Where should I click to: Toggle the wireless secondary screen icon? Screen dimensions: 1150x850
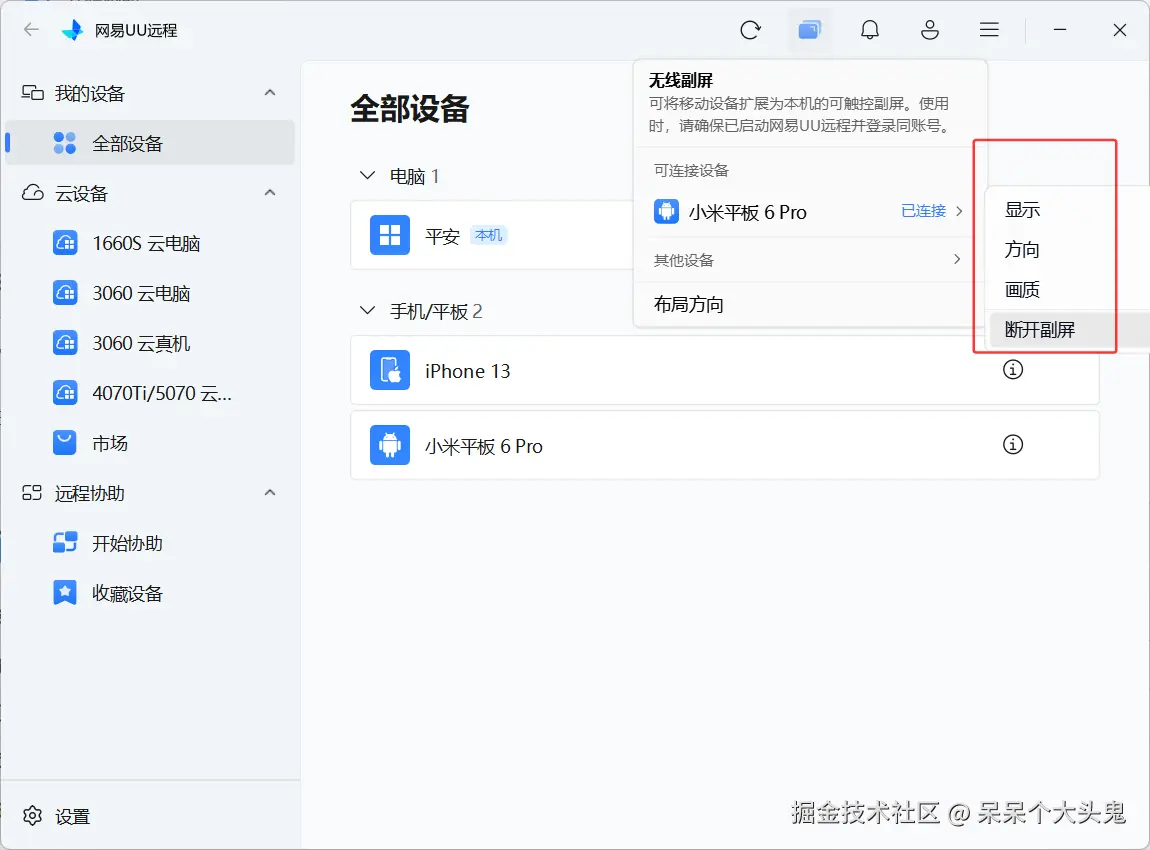[810, 30]
